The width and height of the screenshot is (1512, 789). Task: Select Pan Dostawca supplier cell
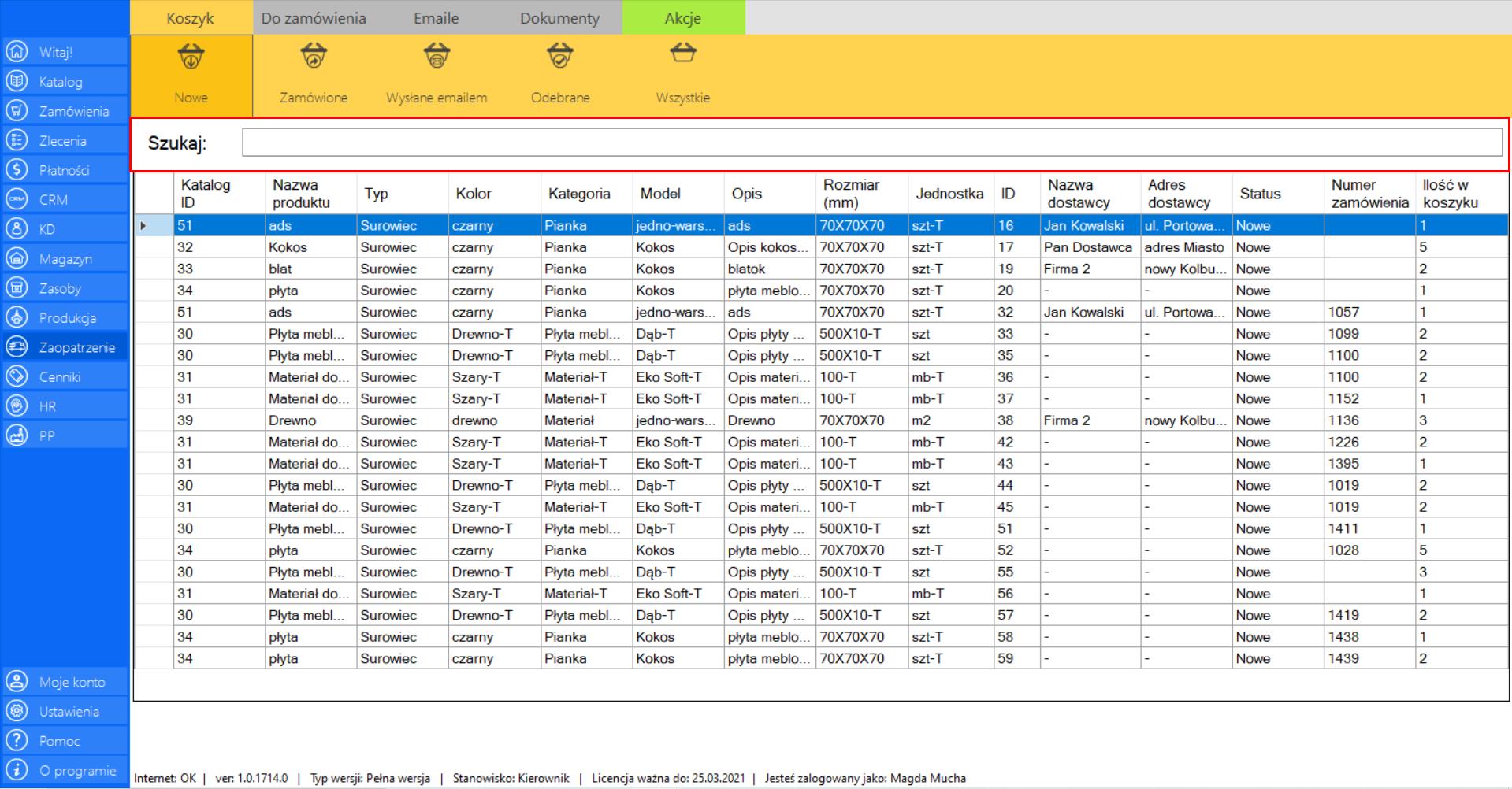(x=1090, y=247)
